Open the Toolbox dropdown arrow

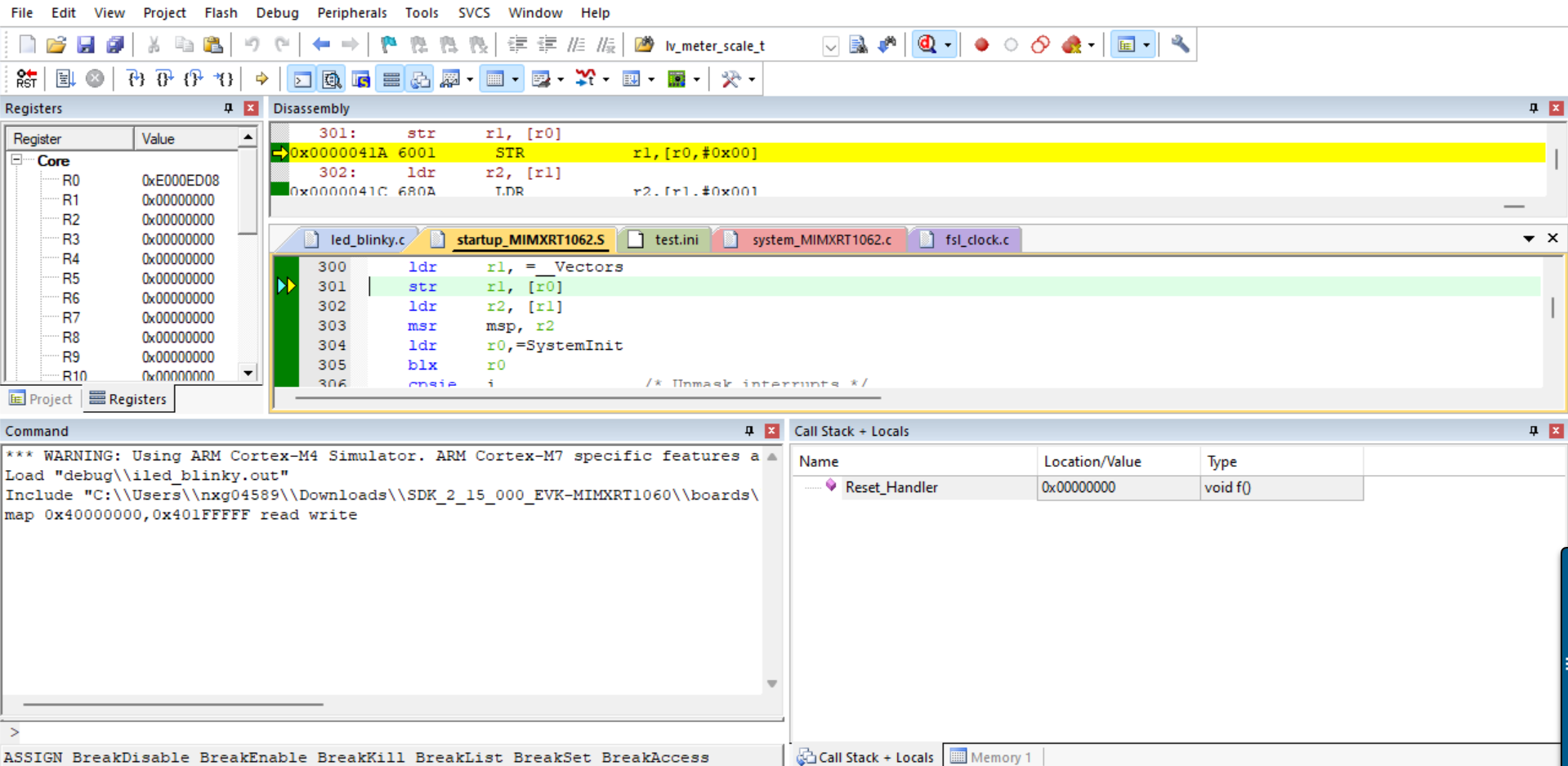pos(752,79)
